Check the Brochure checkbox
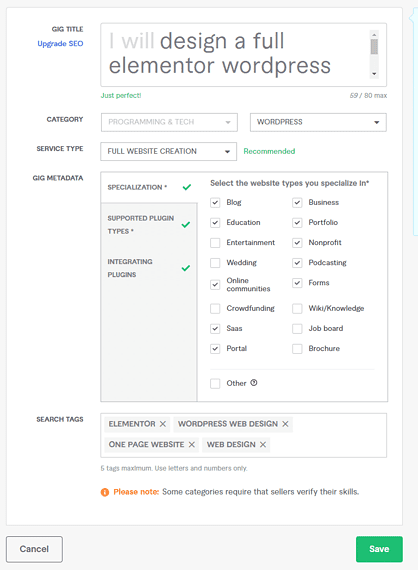 297,349
